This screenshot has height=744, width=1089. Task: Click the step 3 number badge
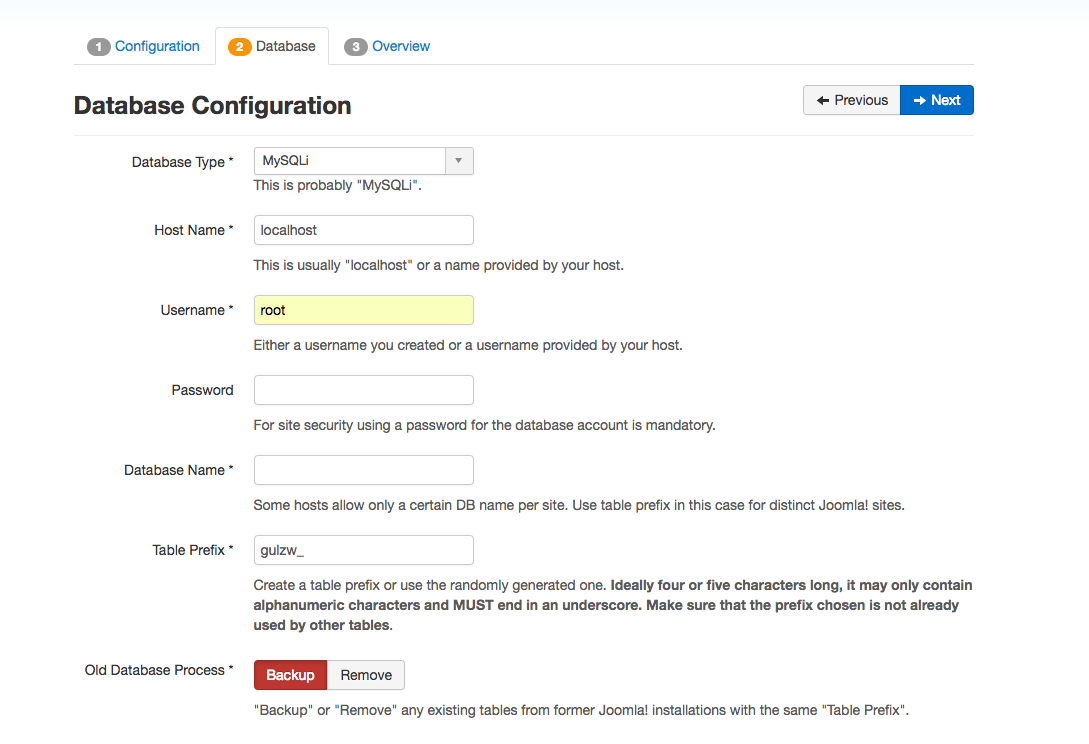[x=356, y=47]
